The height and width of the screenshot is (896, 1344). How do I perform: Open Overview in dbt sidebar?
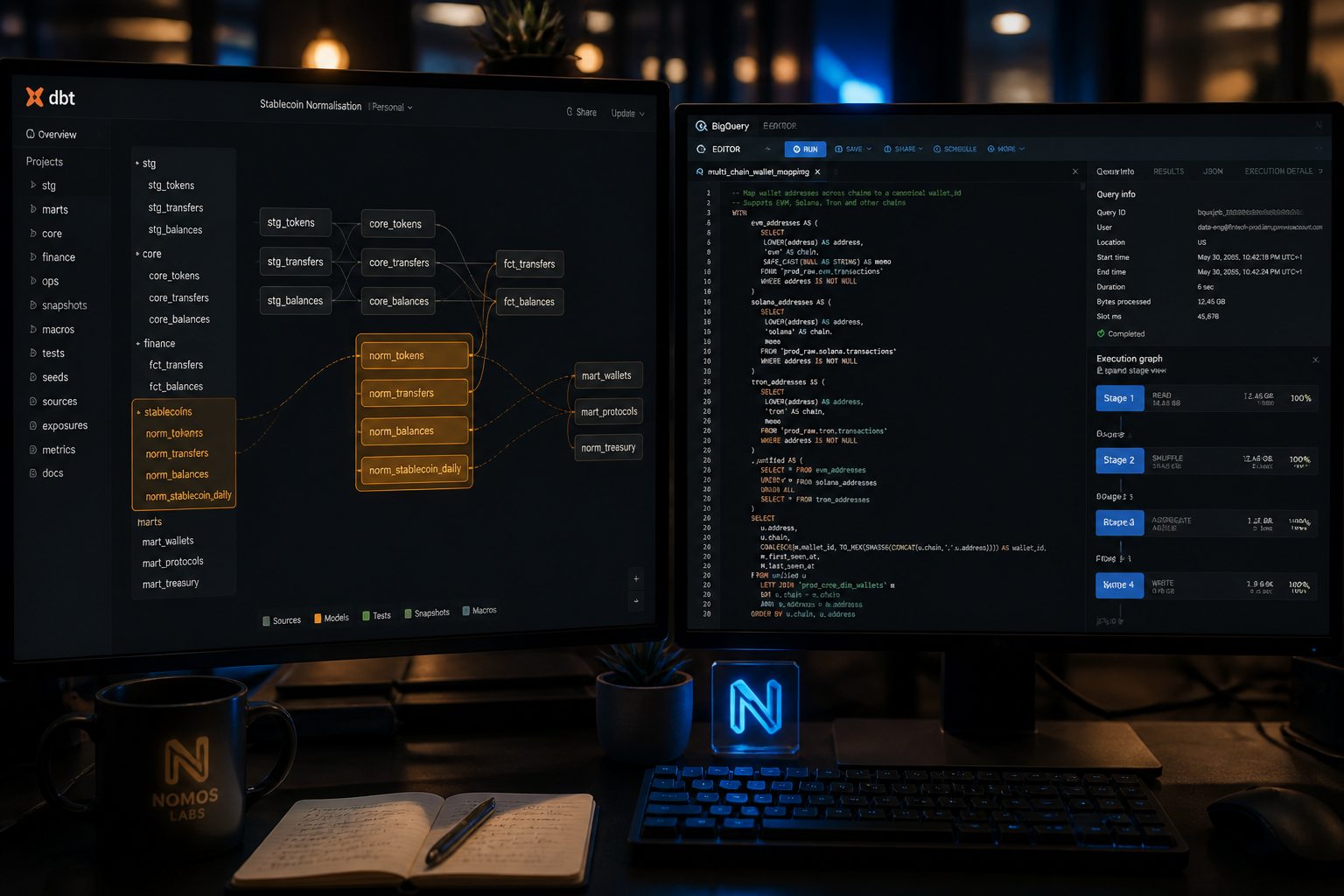[x=51, y=134]
